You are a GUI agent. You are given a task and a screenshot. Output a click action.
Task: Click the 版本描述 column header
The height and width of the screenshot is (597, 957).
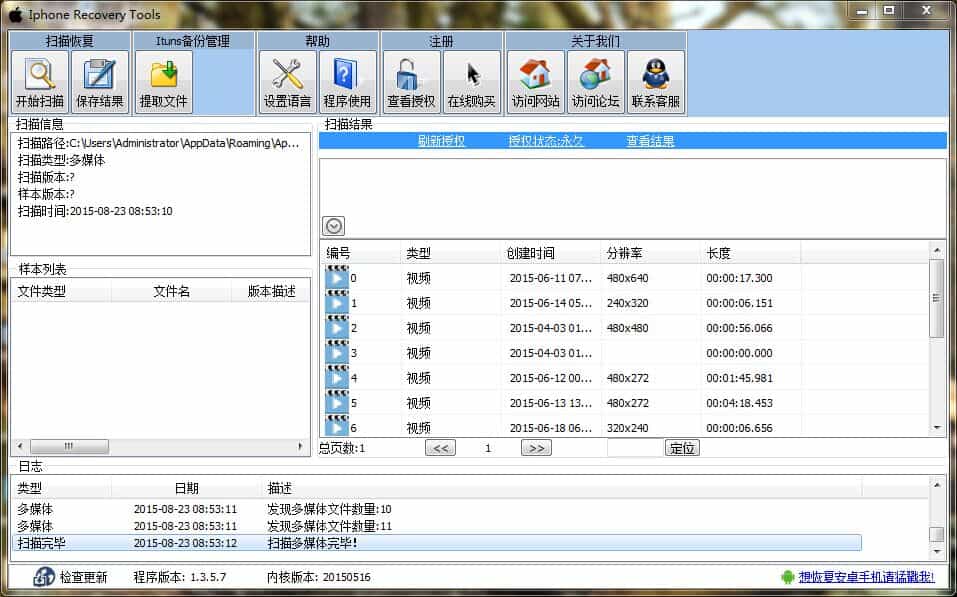click(271, 291)
